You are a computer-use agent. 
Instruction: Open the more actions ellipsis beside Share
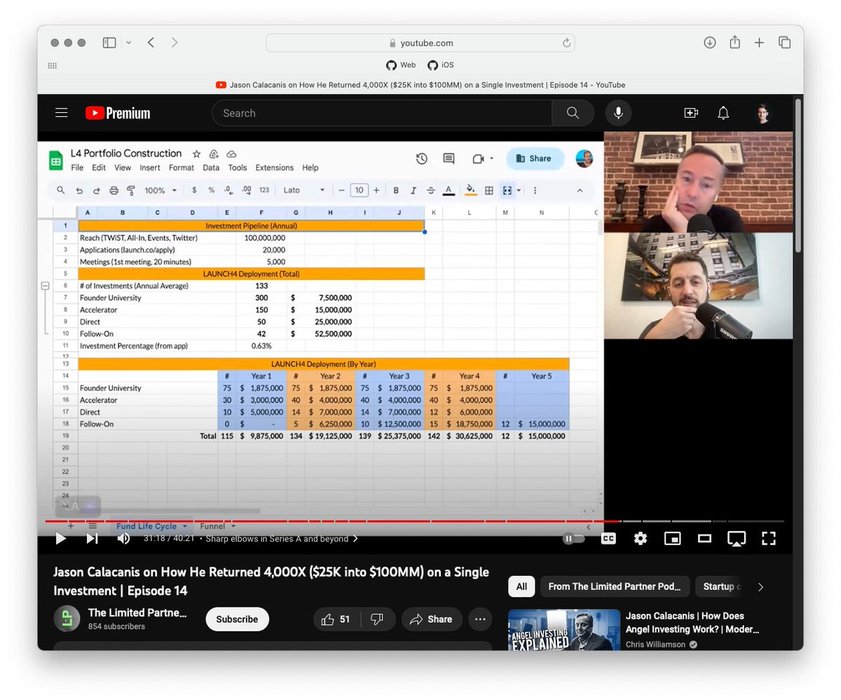[480, 619]
